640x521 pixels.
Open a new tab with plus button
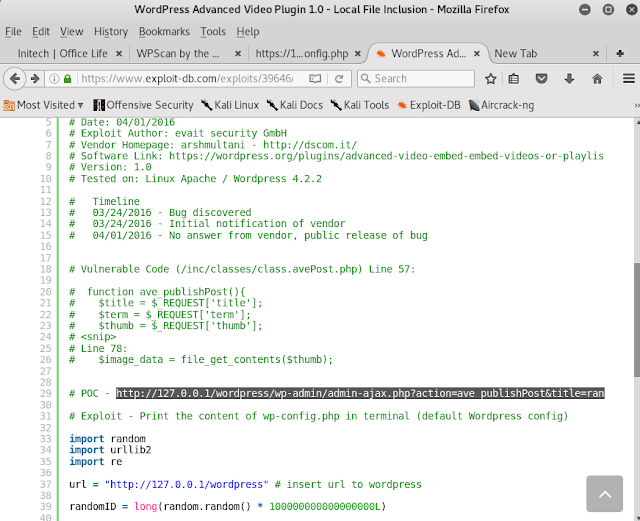point(620,53)
